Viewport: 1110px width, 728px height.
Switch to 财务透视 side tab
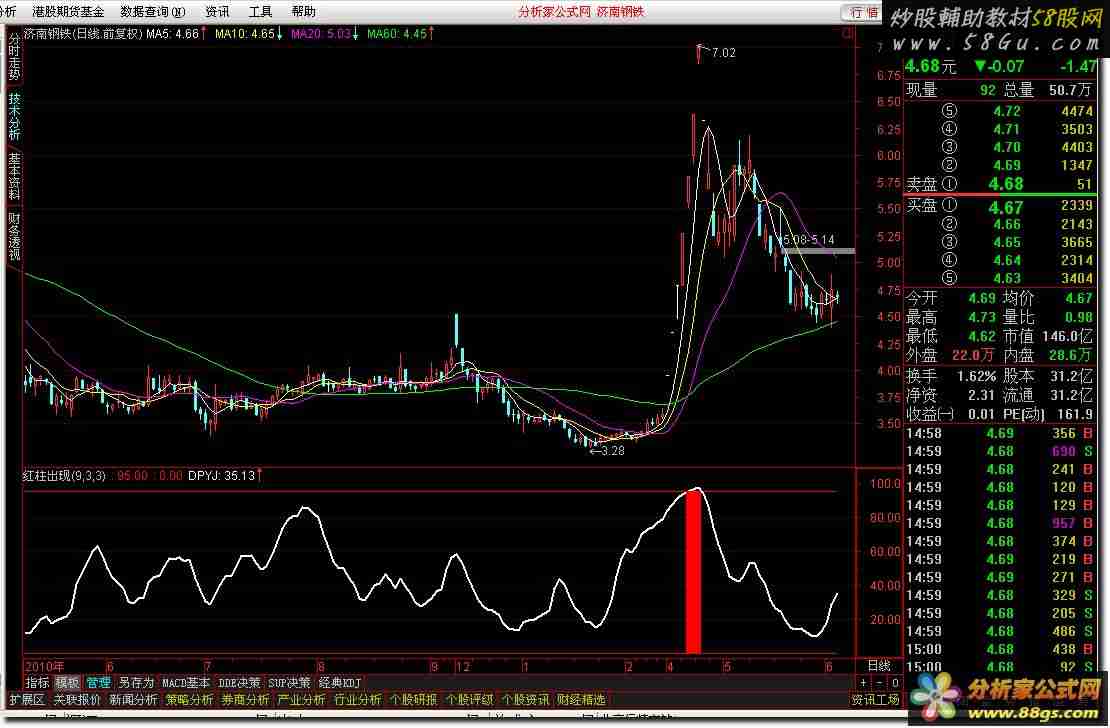click(x=14, y=236)
